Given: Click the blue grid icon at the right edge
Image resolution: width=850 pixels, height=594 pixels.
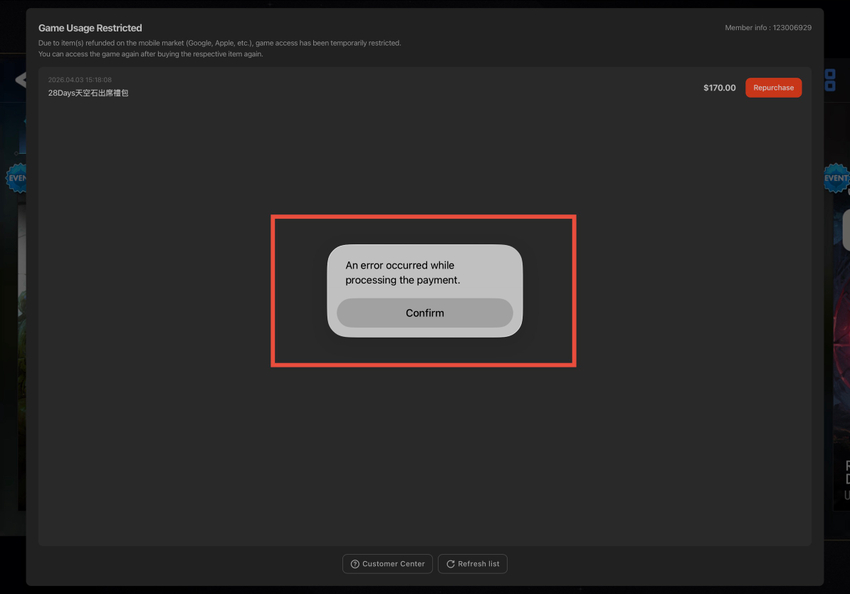Looking at the screenshot, I should 830,80.
